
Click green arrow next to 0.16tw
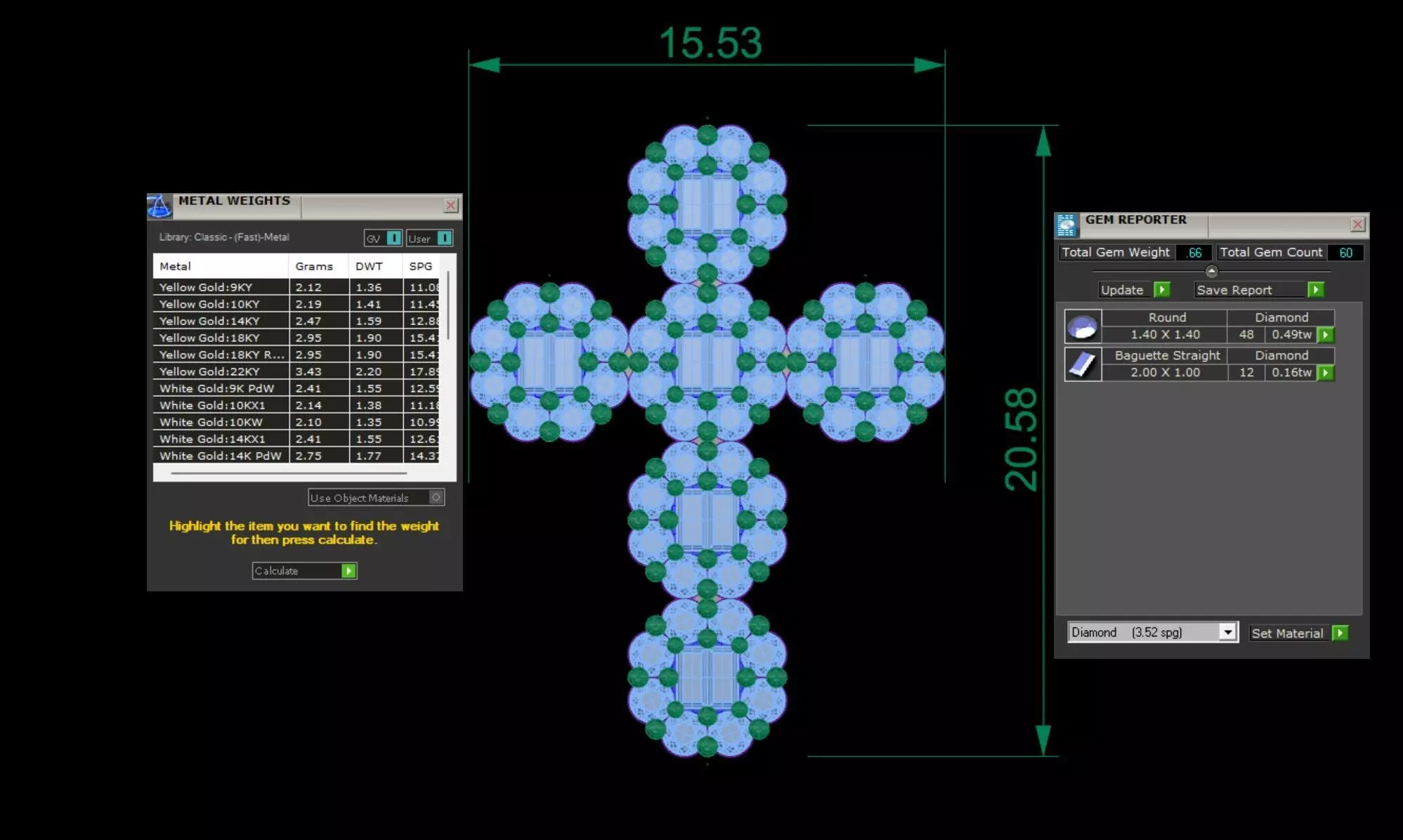coord(1325,373)
